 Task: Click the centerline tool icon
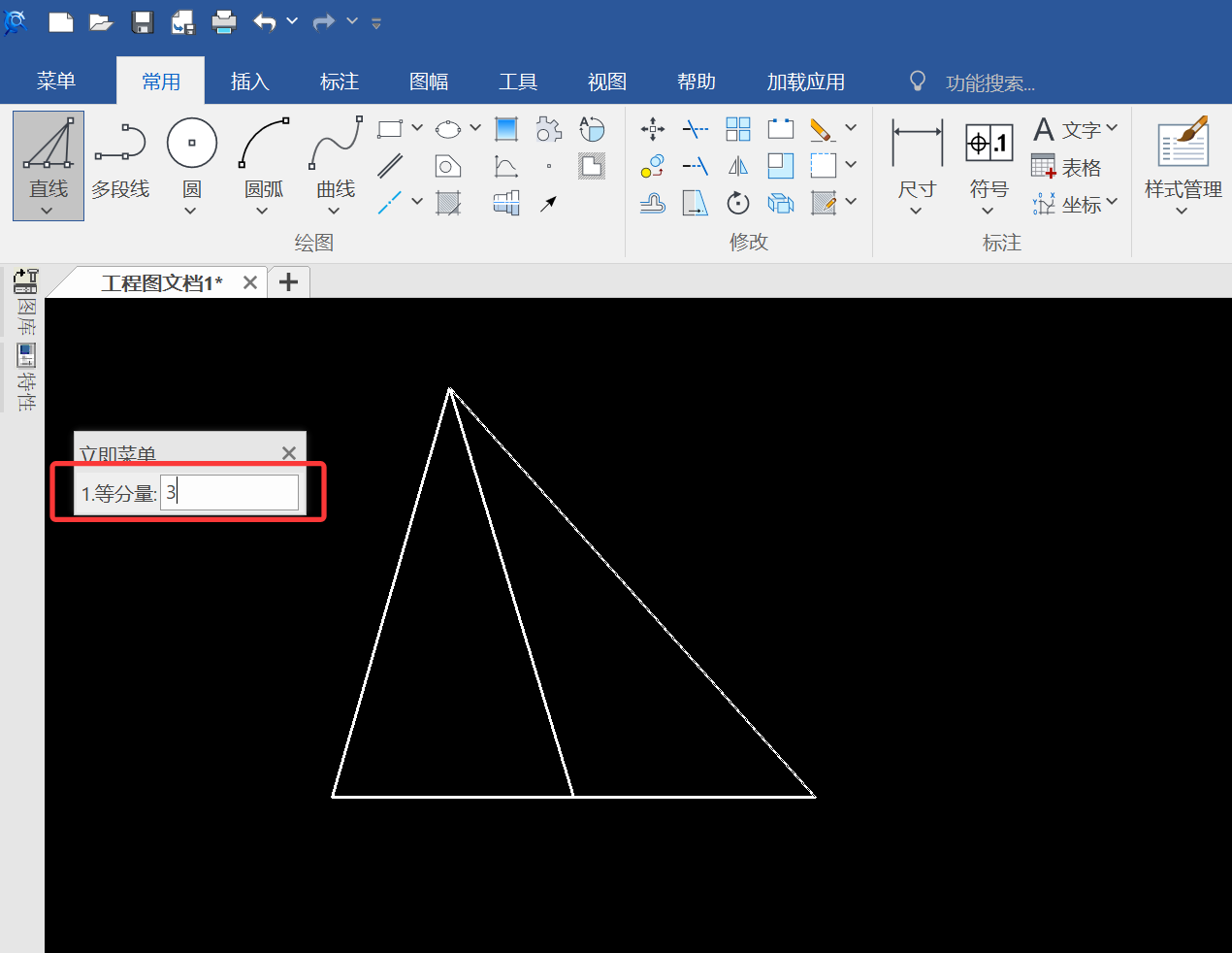coord(390,203)
